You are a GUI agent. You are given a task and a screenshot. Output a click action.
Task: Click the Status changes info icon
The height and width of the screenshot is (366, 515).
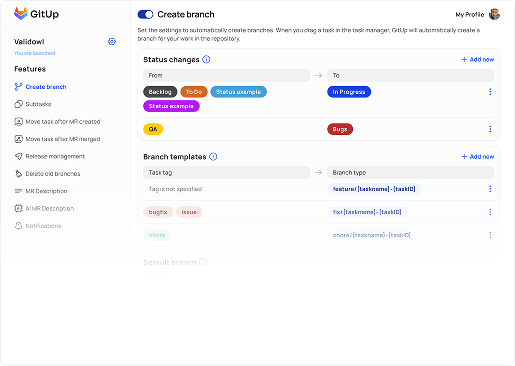[206, 59]
